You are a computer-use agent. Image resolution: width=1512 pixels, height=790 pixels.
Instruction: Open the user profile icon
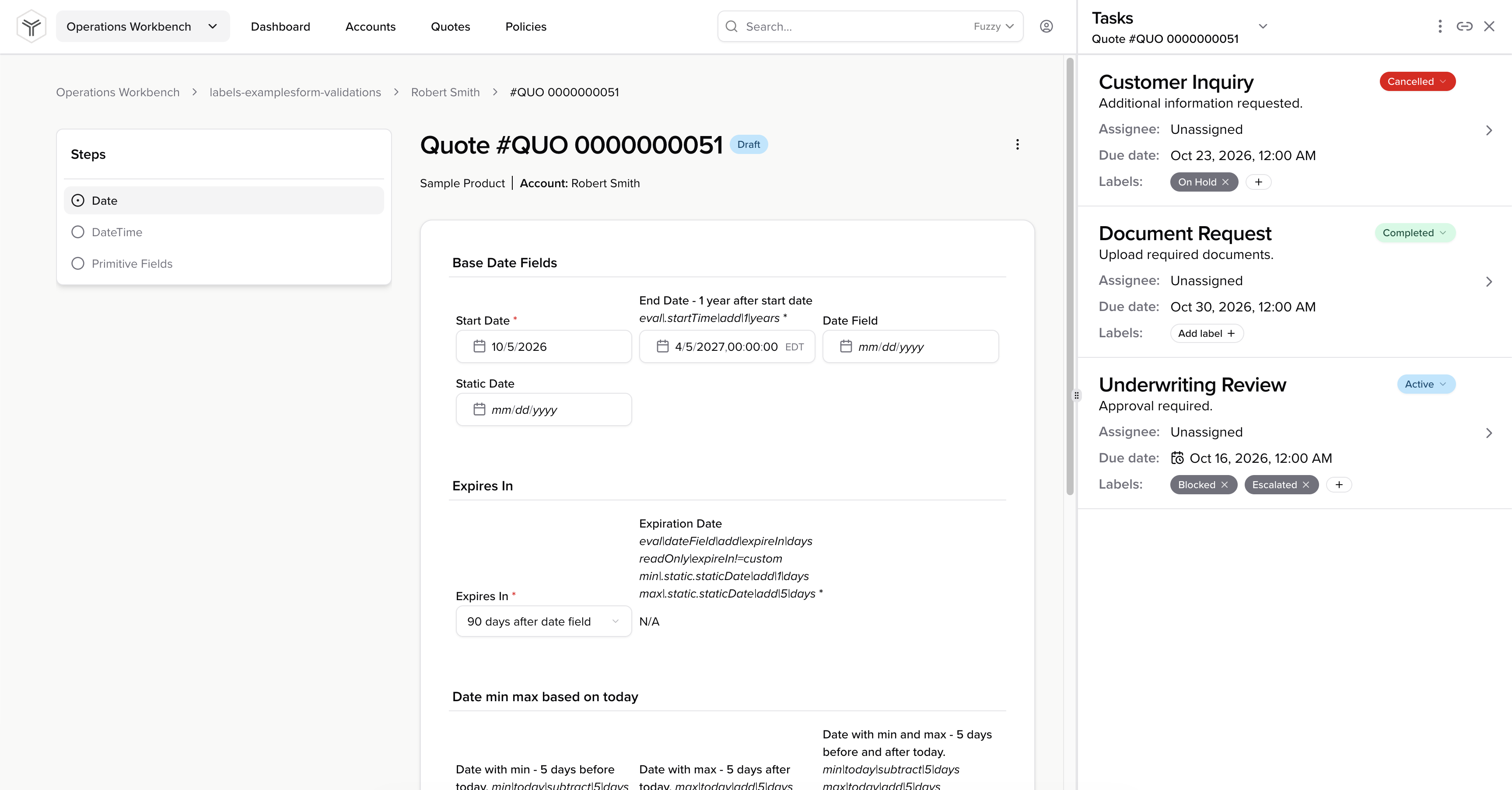tap(1046, 26)
